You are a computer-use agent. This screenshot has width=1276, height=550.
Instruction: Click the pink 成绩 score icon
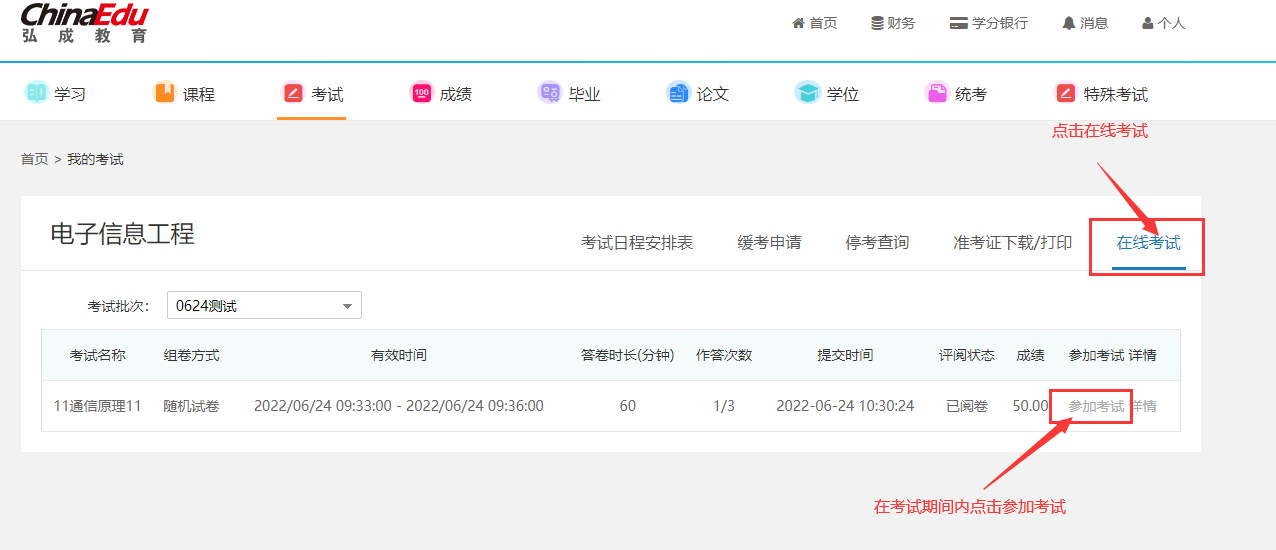[421, 93]
